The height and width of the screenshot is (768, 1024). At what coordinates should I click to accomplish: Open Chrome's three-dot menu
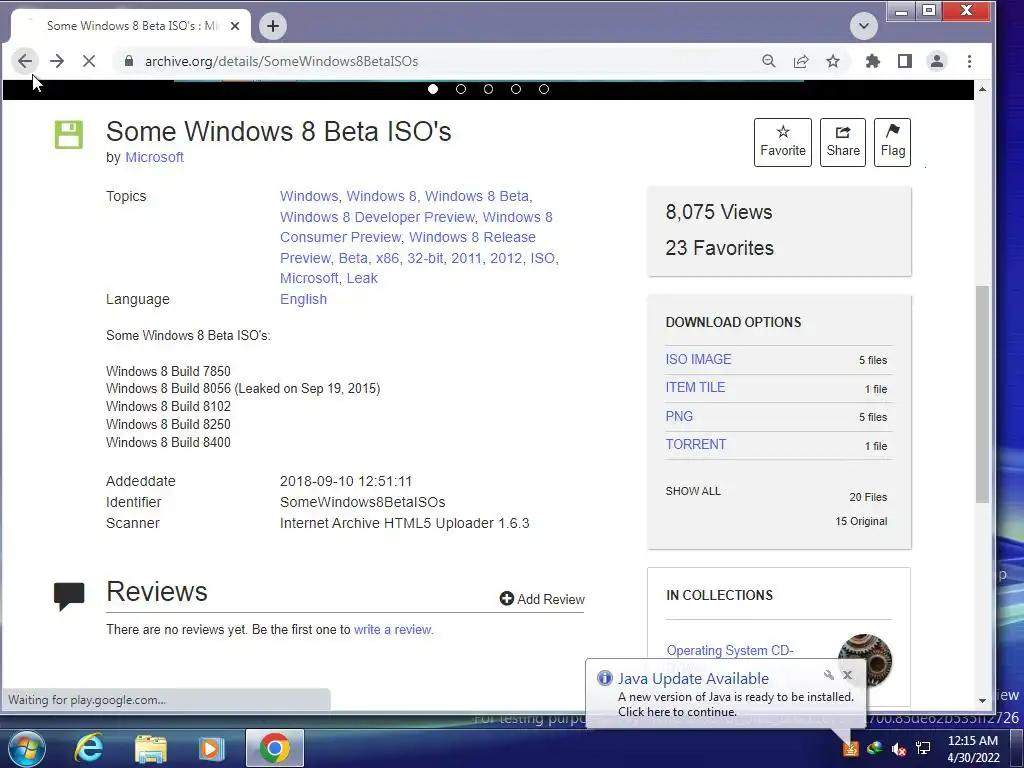pyautogui.click(x=969, y=61)
